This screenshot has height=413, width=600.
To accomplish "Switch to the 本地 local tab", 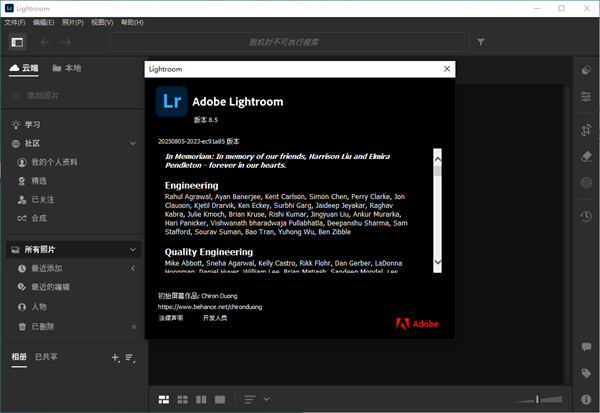I will point(67,68).
